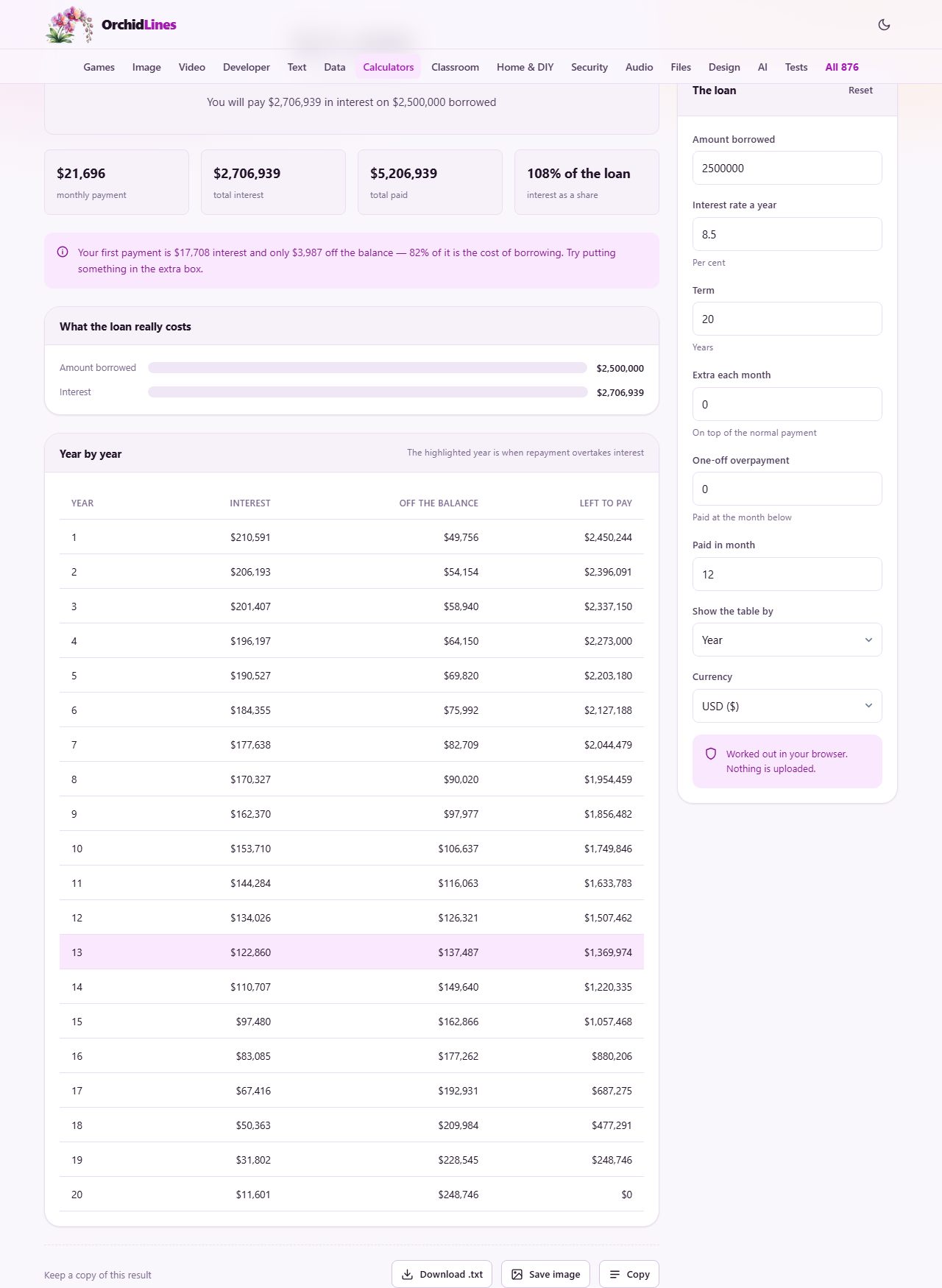942x1288 pixels.
Task: Click the Interest rate a year field
Action: coord(787,234)
